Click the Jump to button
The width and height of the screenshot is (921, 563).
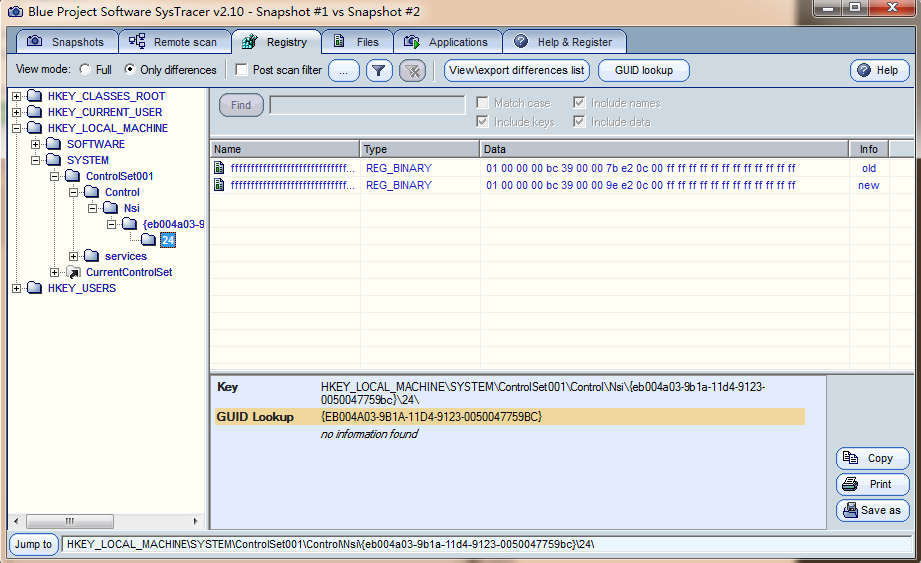[x=33, y=544]
